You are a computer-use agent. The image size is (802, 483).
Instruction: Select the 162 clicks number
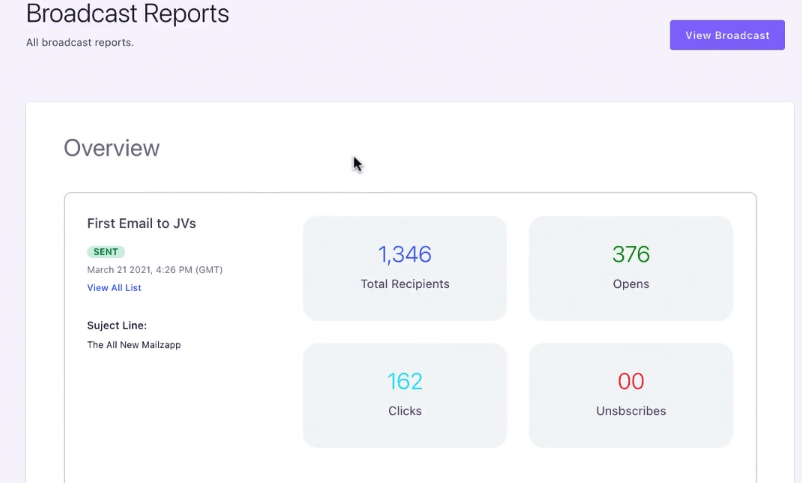pos(405,381)
